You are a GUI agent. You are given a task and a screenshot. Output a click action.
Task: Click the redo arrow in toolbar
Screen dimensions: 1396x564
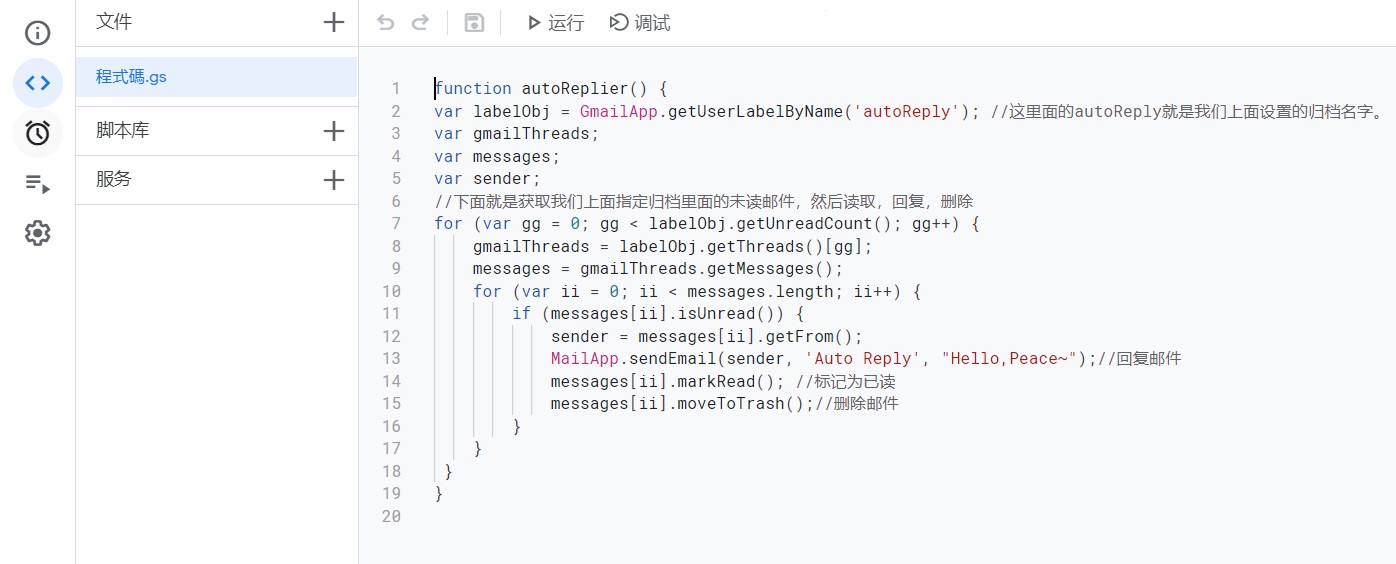tap(420, 23)
